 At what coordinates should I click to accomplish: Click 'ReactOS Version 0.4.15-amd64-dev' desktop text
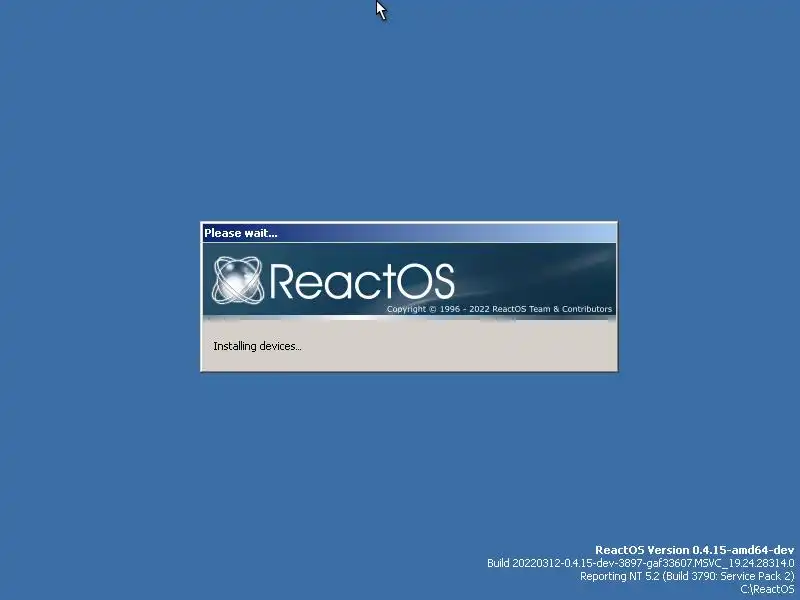tap(694, 550)
